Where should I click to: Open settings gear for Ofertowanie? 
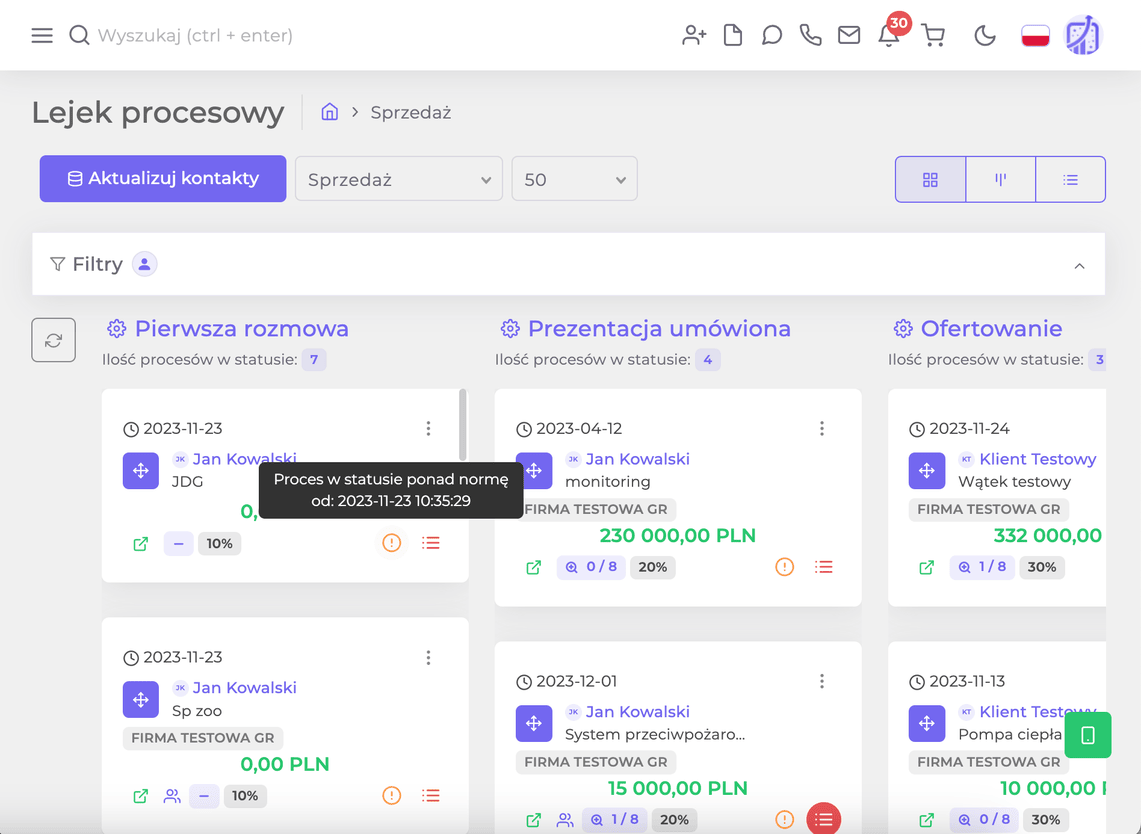click(x=903, y=328)
